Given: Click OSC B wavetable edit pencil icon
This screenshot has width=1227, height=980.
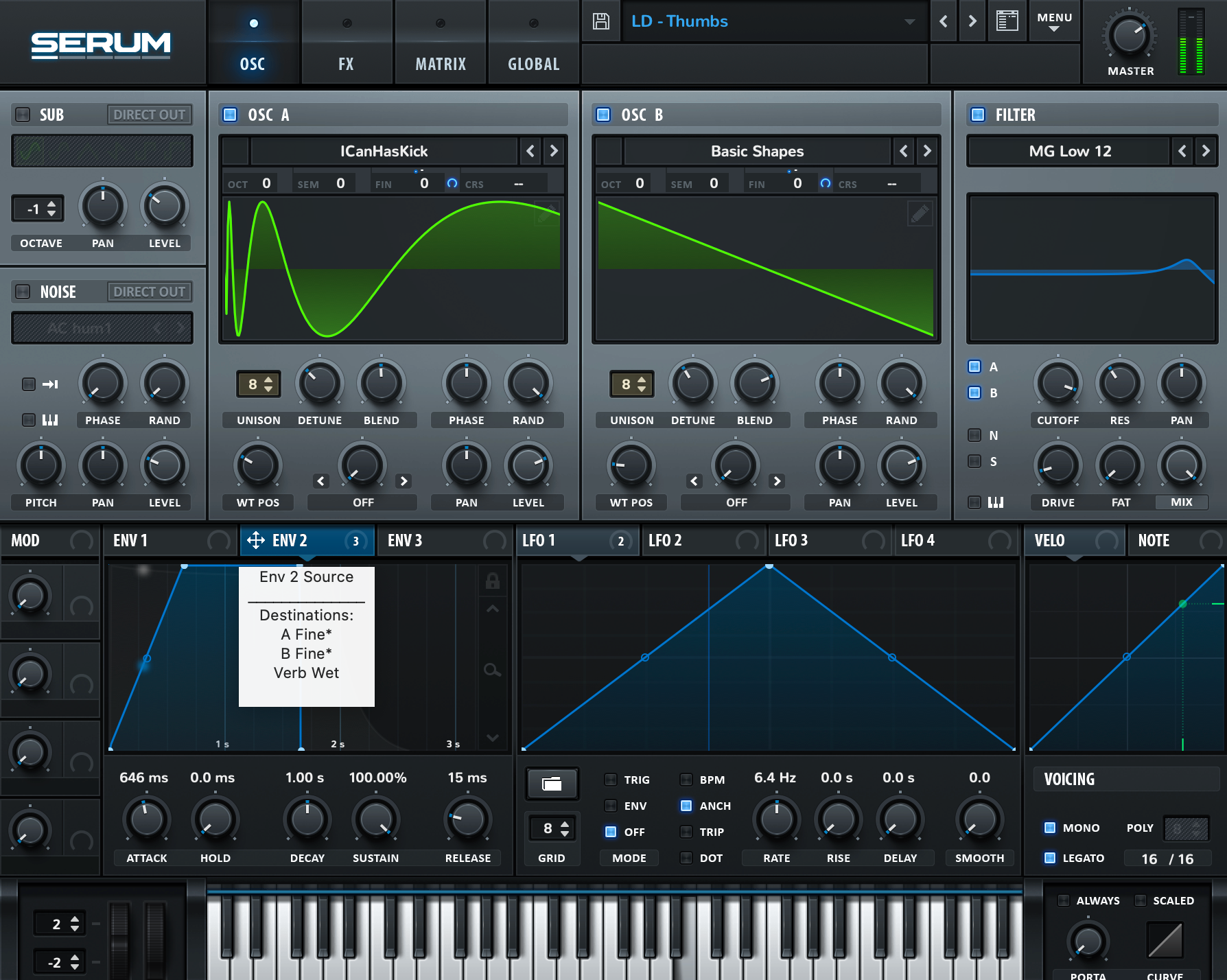Looking at the screenshot, I should (920, 213).
